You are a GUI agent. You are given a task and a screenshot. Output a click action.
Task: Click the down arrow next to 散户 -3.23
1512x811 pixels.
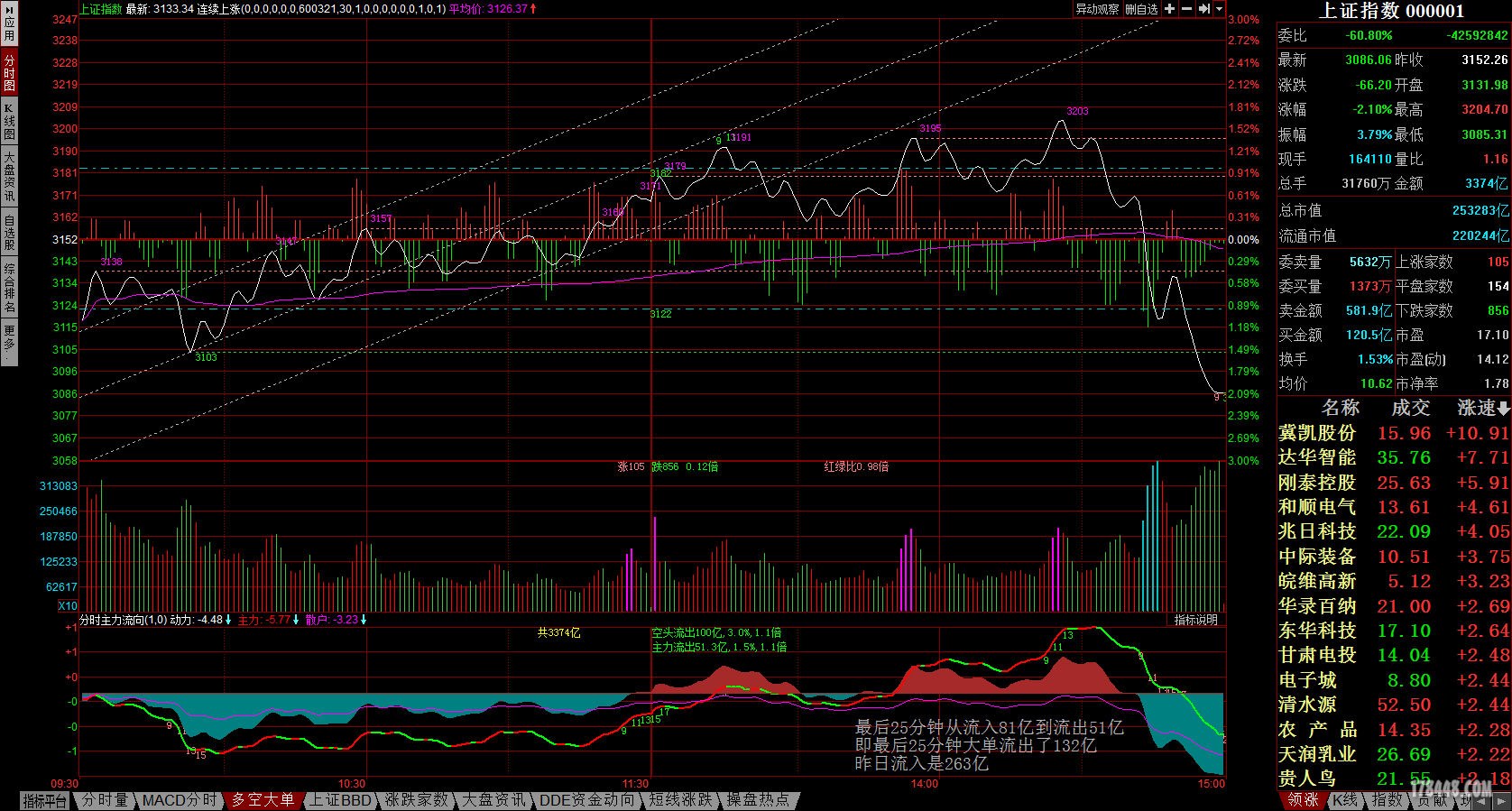tap(364, 620)
